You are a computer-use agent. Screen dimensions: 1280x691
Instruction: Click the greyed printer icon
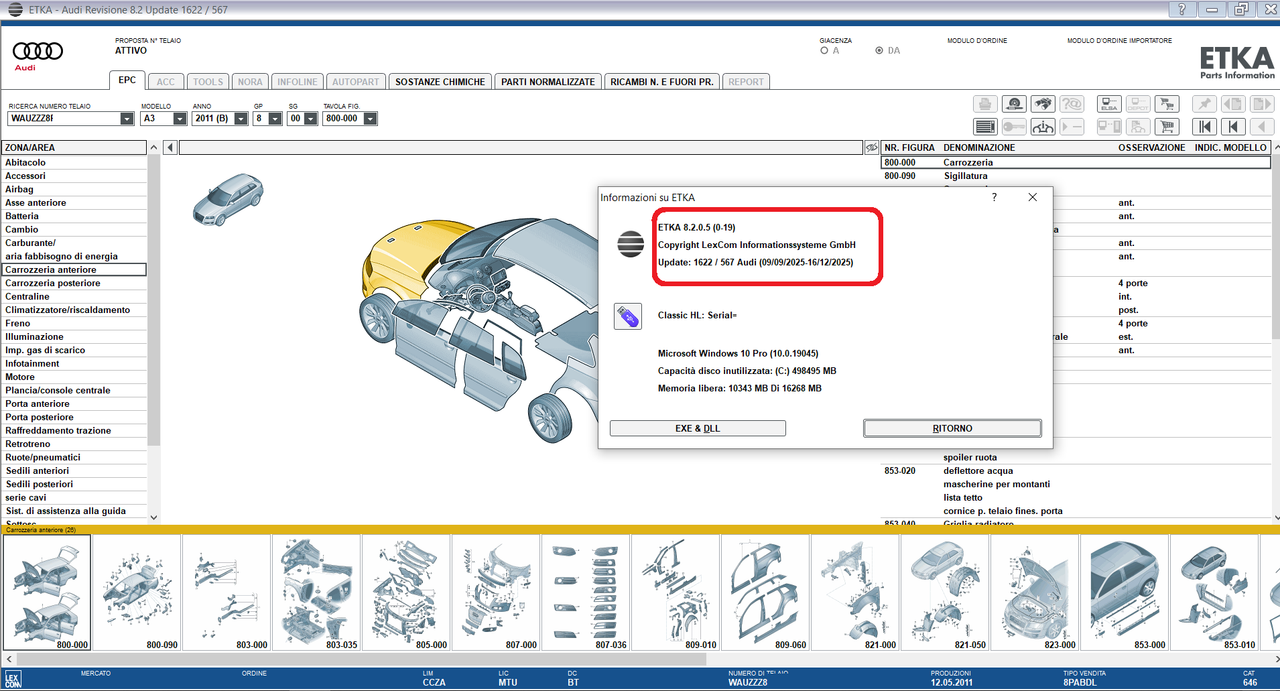(985, 104)
